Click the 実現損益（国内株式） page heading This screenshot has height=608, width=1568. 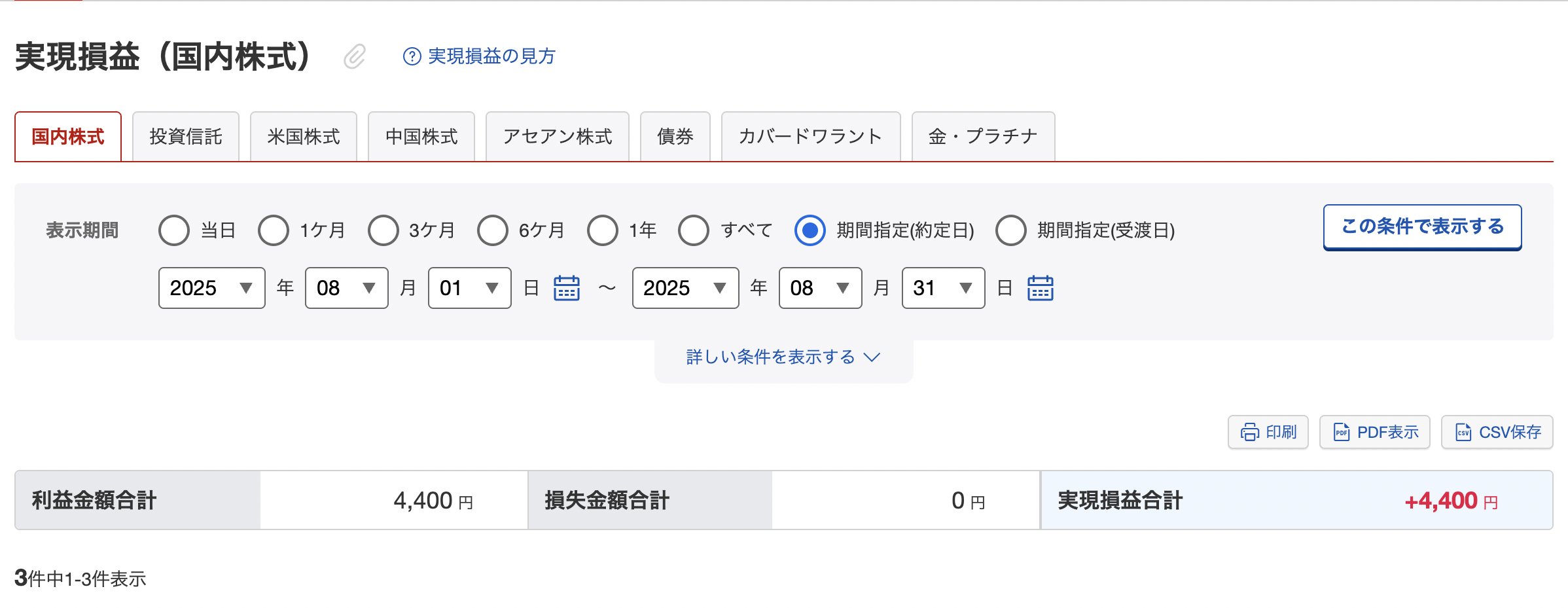pos(164,56)
